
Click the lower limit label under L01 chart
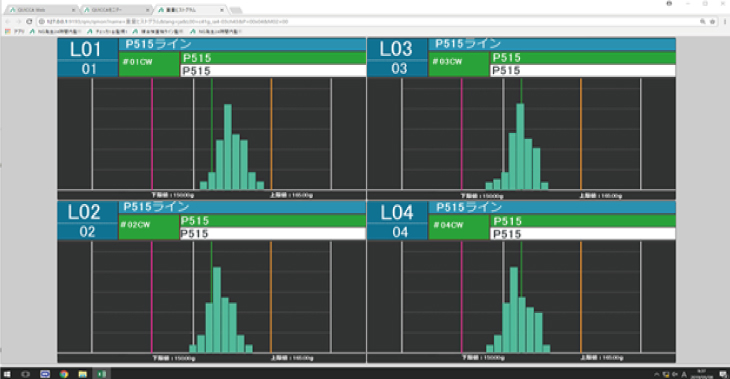pyautogui.click(x=172, y=195)
